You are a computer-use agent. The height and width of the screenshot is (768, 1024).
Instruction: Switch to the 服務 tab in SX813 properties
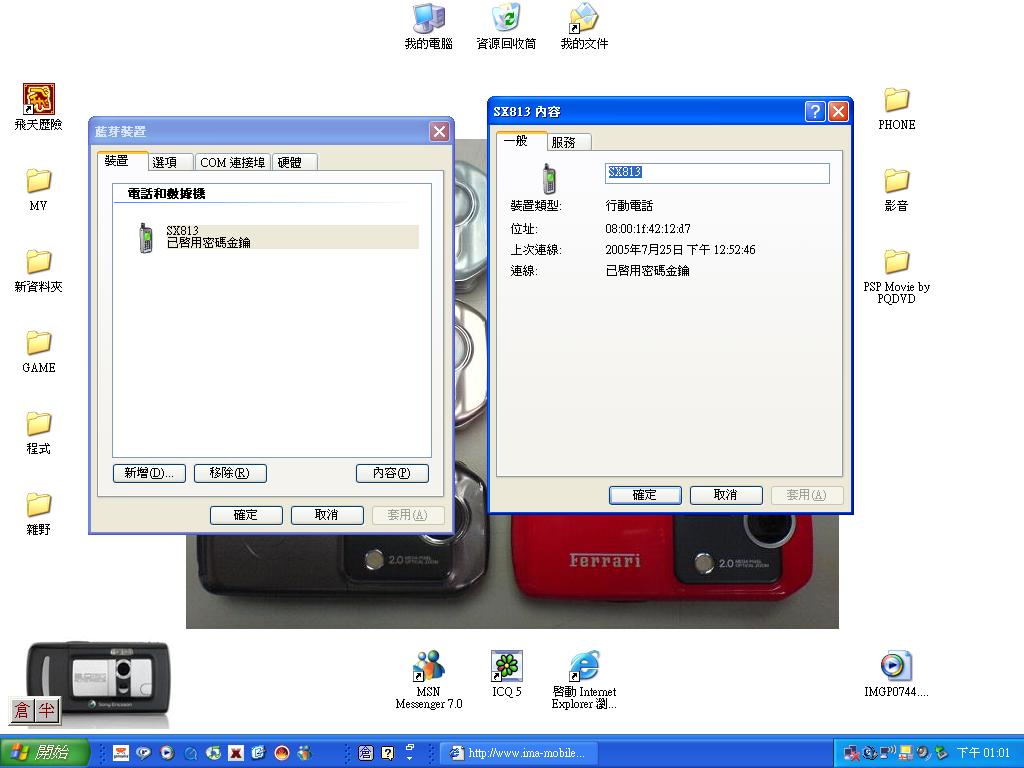tap(567, 142)
